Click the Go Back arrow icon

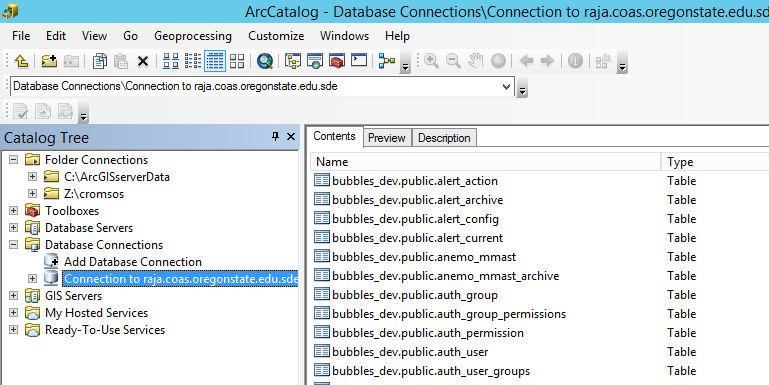click(x=526, y=61)
